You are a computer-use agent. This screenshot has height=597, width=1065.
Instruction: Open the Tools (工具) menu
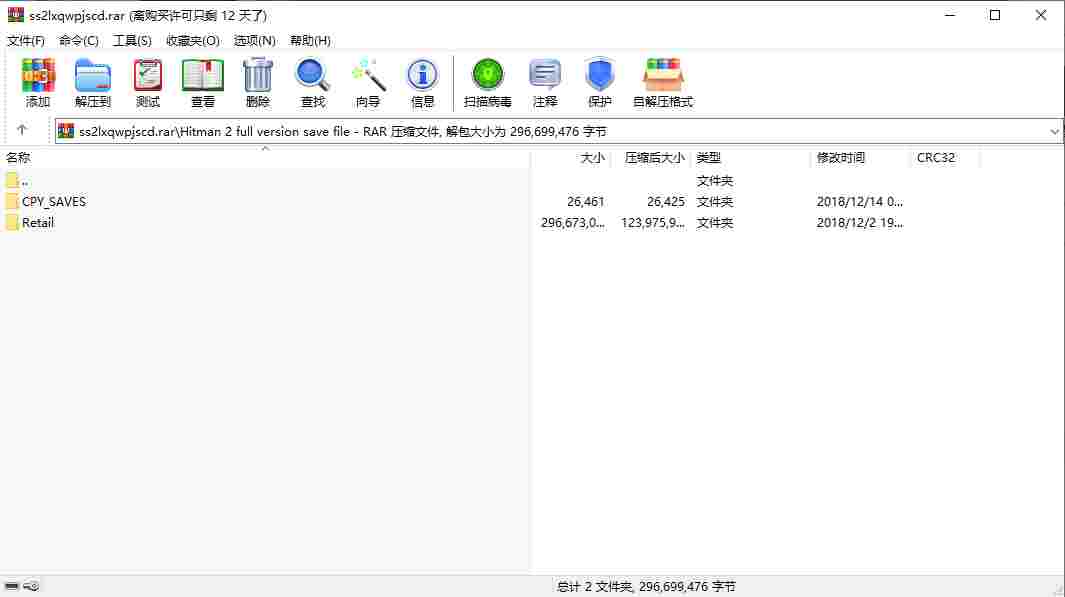pos(132,41)
